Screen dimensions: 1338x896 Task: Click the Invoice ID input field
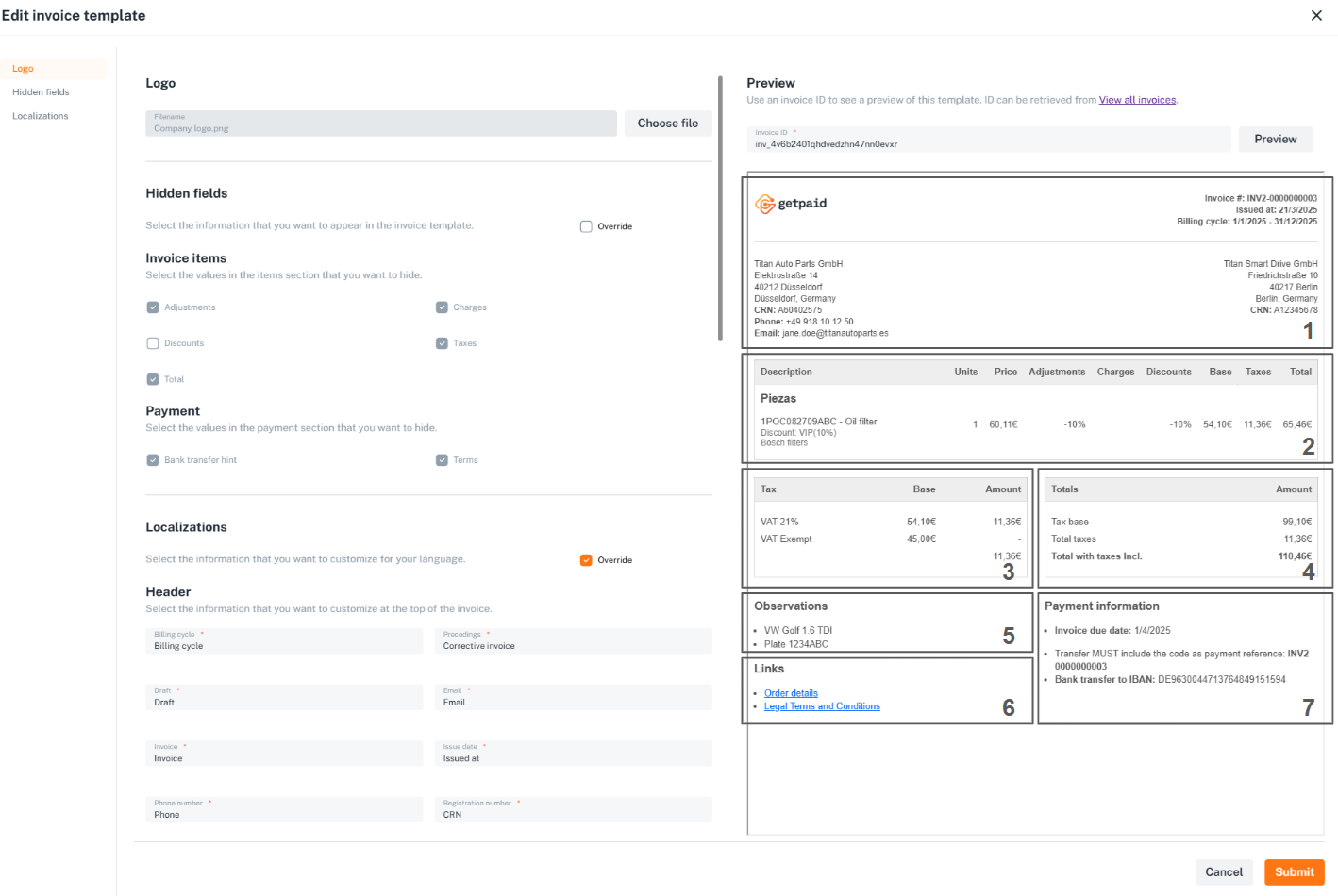click(x=988, y=140)
